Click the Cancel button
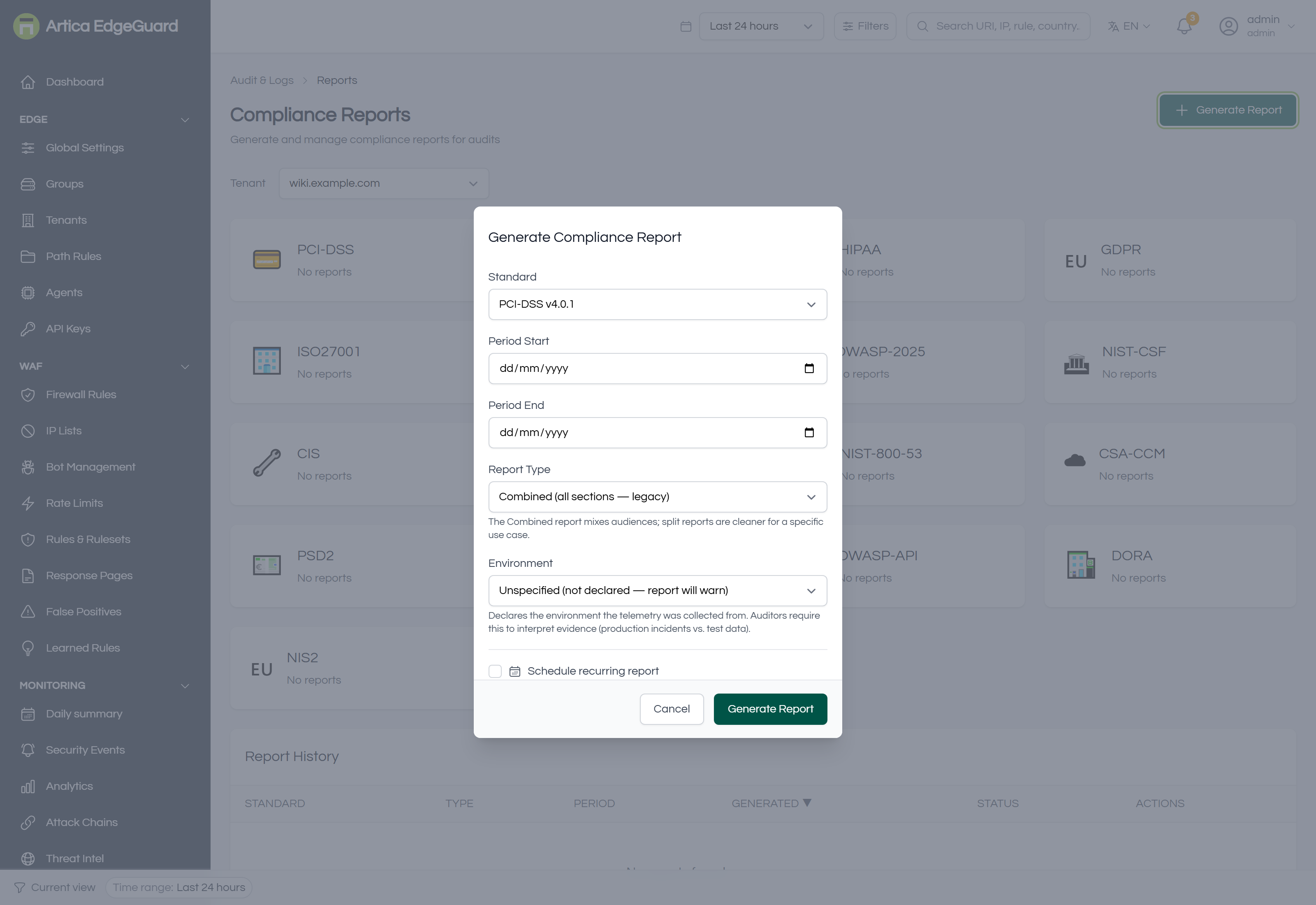1316x905 pixels. tap(672, 709)
